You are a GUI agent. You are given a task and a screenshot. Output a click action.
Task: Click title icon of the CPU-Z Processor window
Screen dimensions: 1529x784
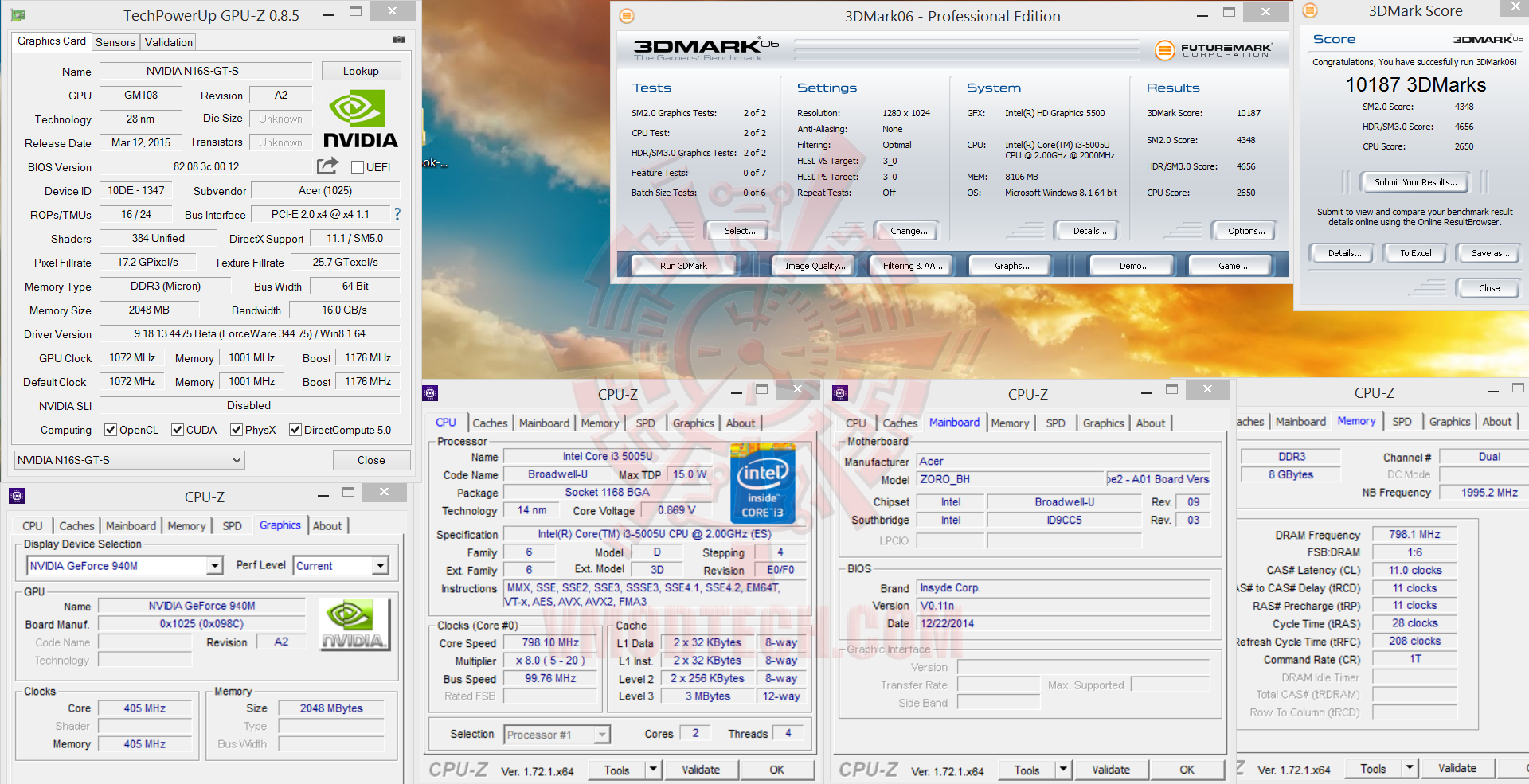point(430,393)
